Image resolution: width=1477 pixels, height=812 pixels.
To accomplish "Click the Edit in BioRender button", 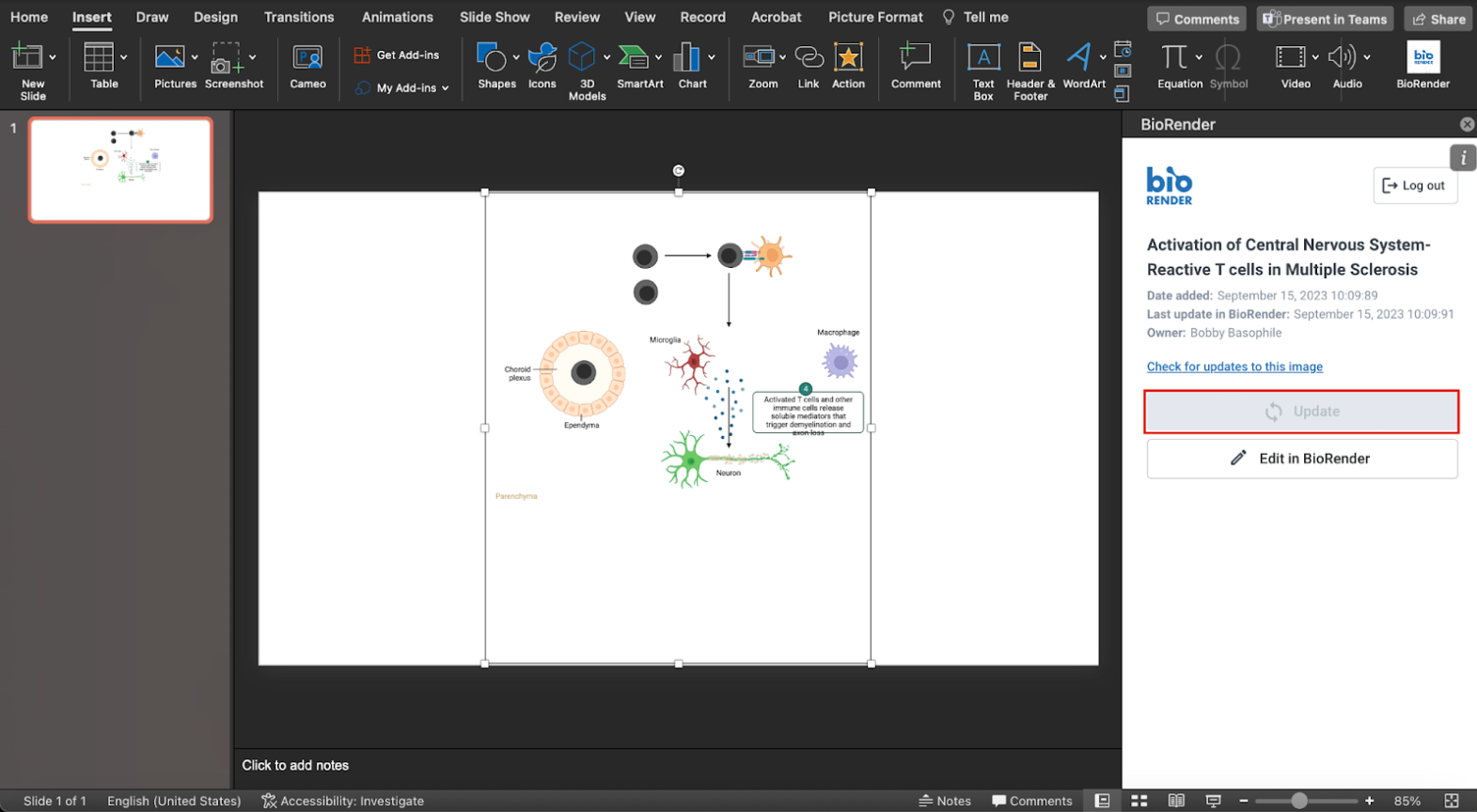I will click(1301, 459).
